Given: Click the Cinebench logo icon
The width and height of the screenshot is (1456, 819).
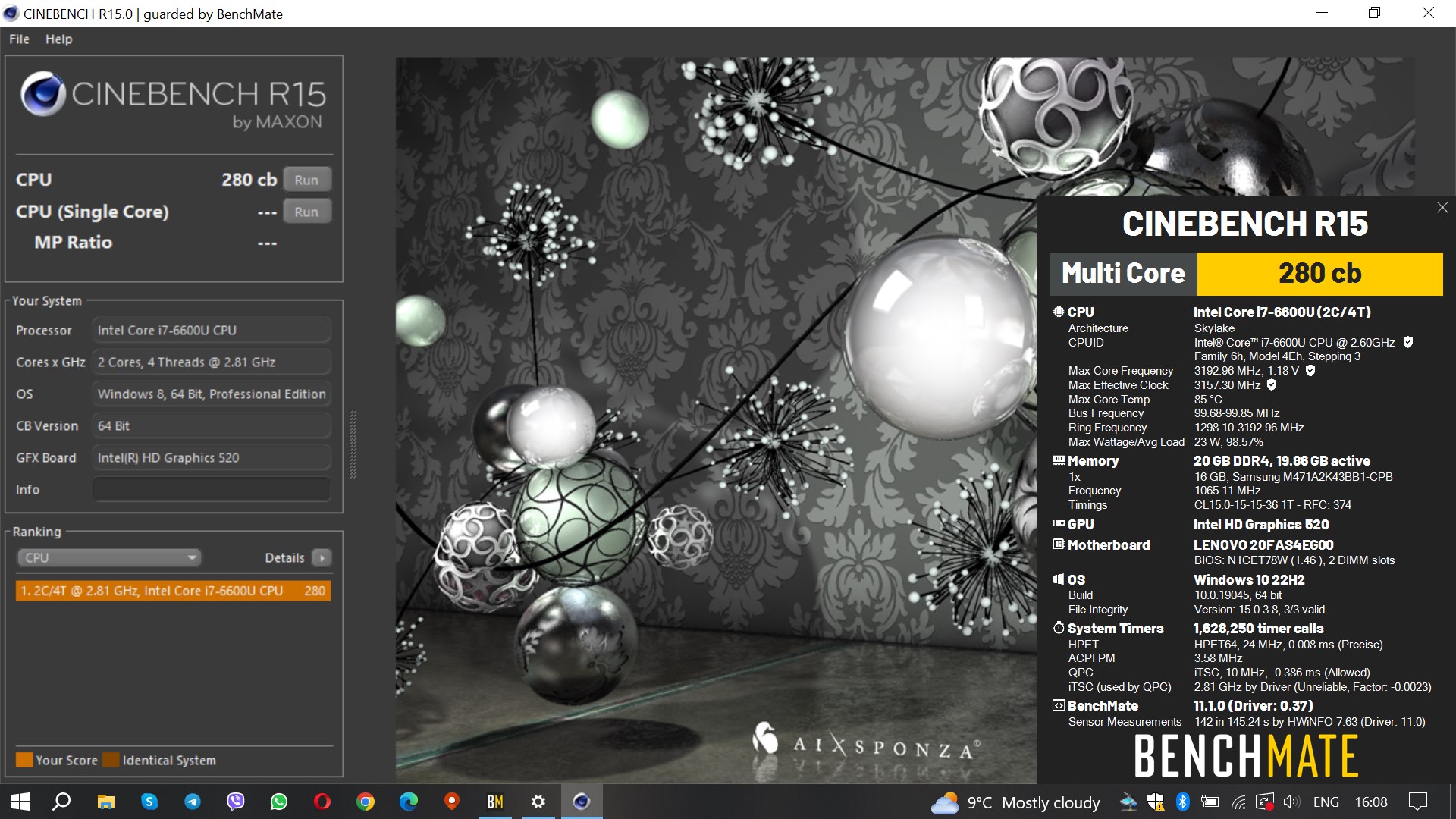Looking at the screenshot, I should [x=43, y=94].
